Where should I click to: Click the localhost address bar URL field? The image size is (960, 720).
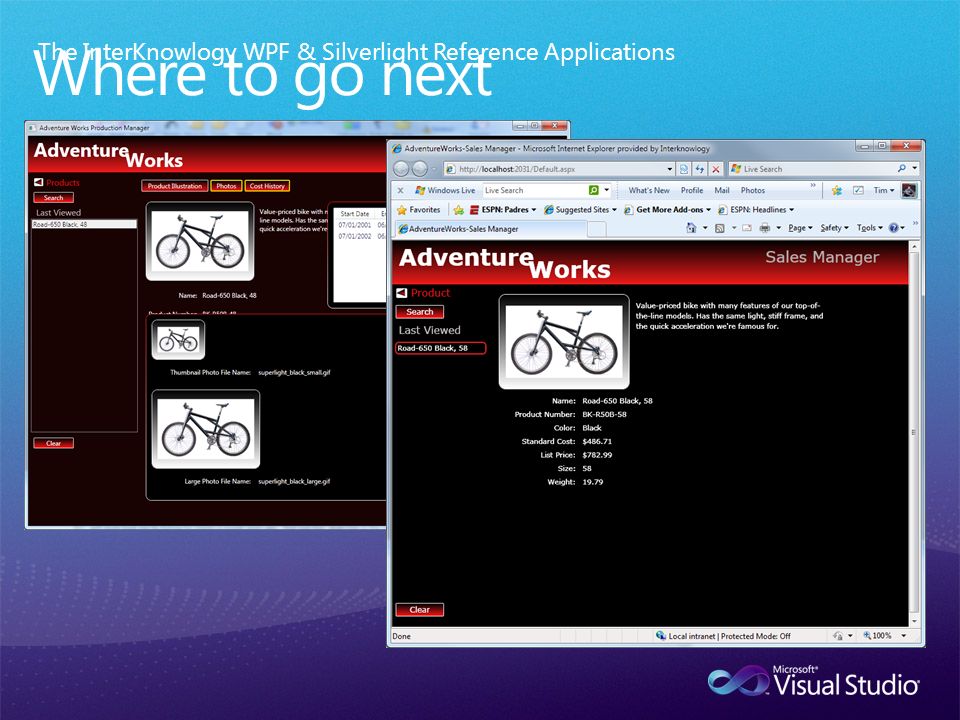point(553,169)
